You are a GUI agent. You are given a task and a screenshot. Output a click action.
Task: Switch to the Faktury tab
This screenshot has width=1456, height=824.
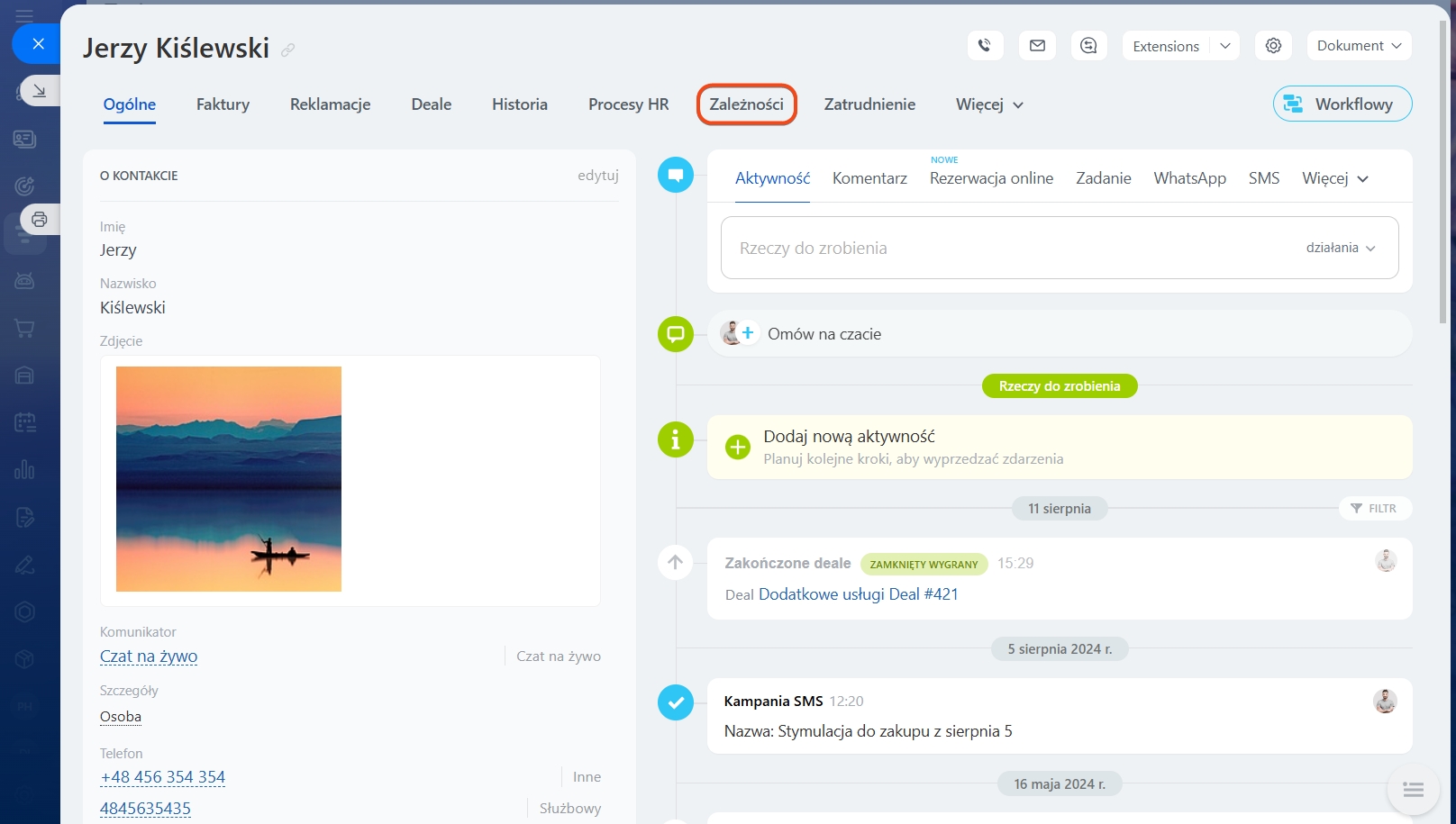[x=223, y=104]
